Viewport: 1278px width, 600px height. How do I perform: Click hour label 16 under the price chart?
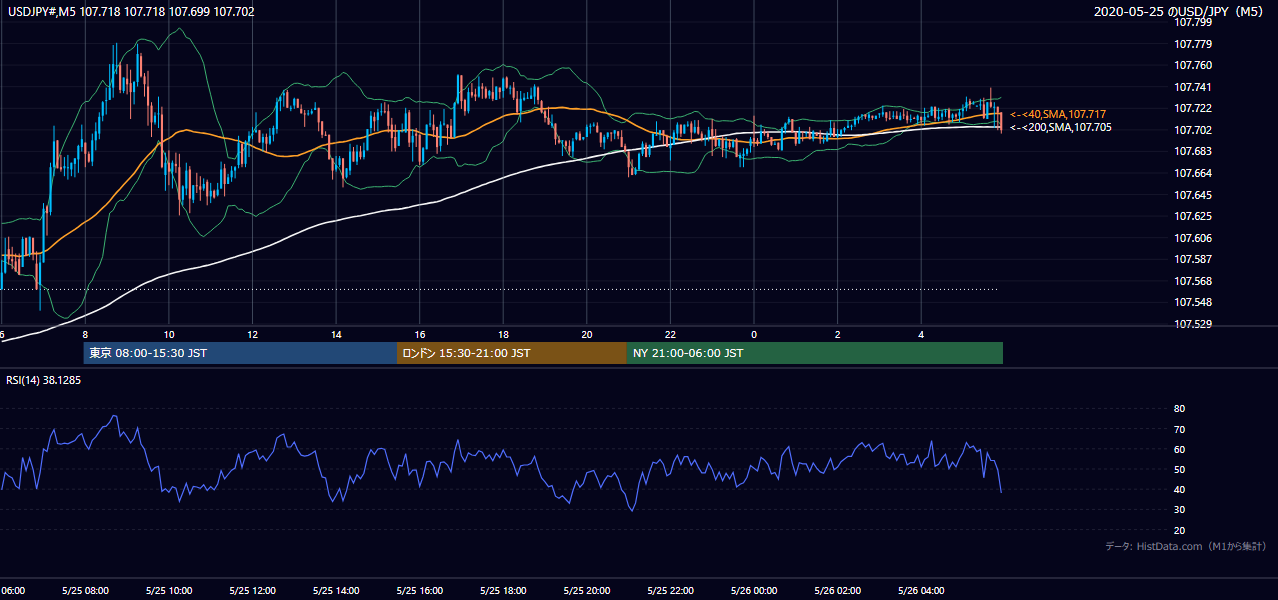click(x=420, y=335)
